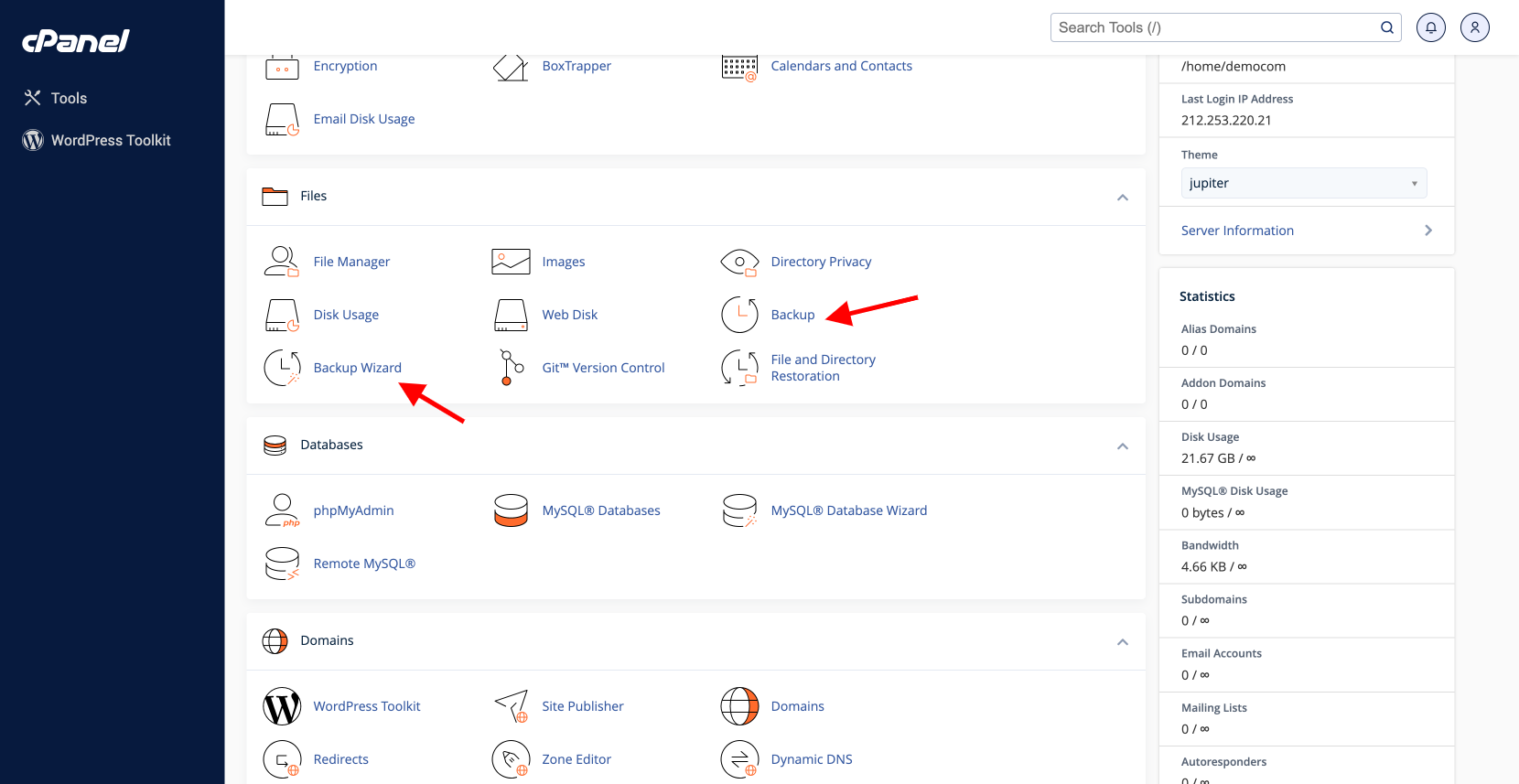Viewport: 1519px width, 784px height.
Task: Open the Redirects link
Action: click(x=341, y=759)
